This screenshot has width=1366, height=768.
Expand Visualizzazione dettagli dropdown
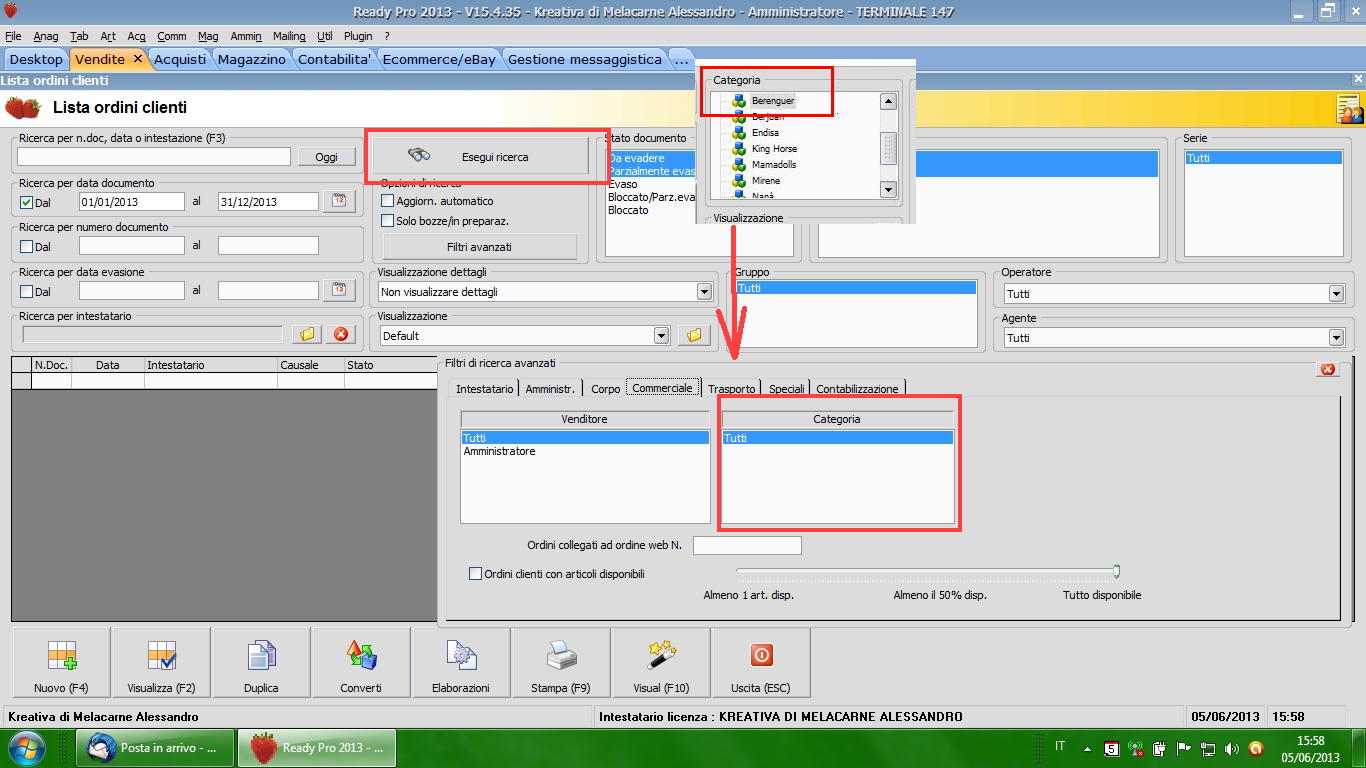coord(704,292)
